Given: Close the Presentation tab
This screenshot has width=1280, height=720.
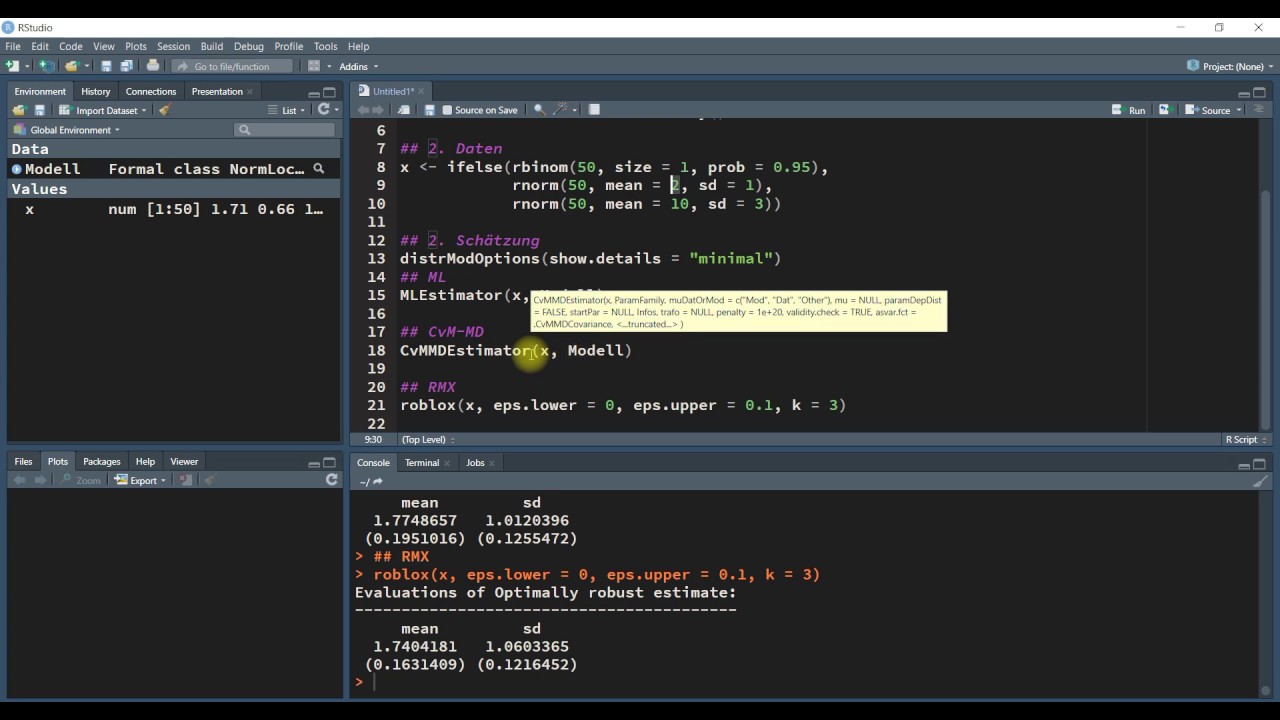Looking at the screenshot, I should click(252, 92).
